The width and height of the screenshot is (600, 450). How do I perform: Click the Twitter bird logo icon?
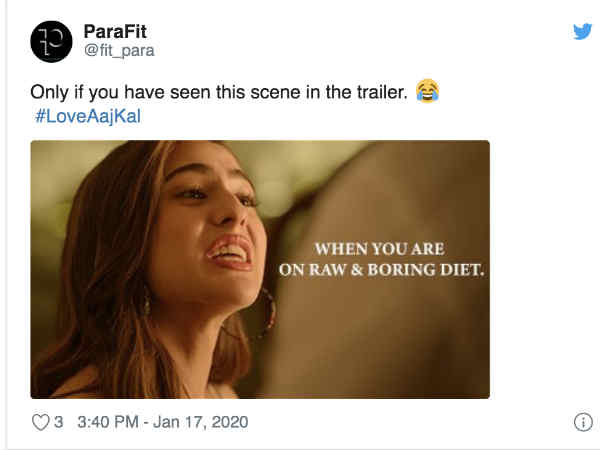[582, 31]
